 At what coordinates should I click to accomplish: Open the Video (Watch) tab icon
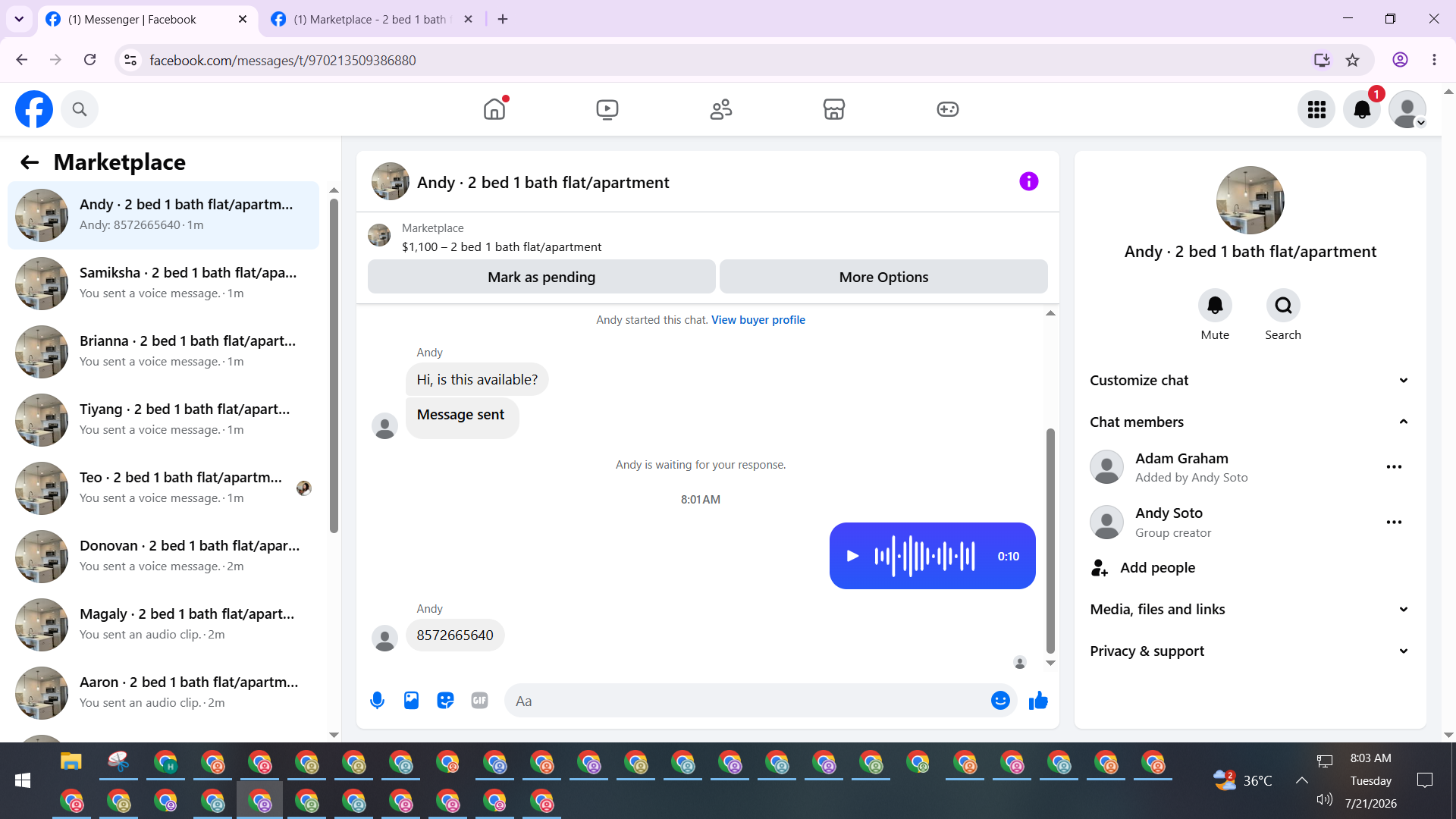[x=607, y=109]
